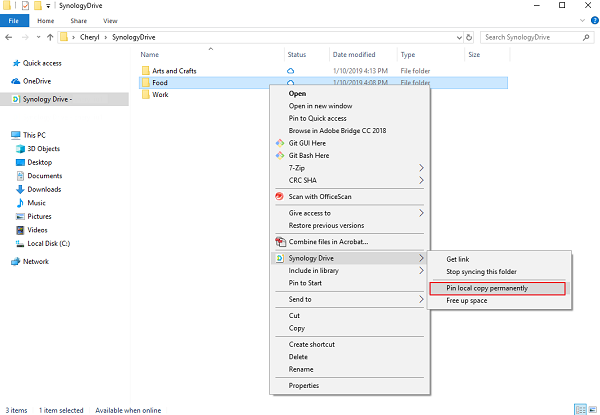The width and height of the screenshot is (600, 415).
Task: Click the Network icon in sidebar
Action: [x=15, y=261]
